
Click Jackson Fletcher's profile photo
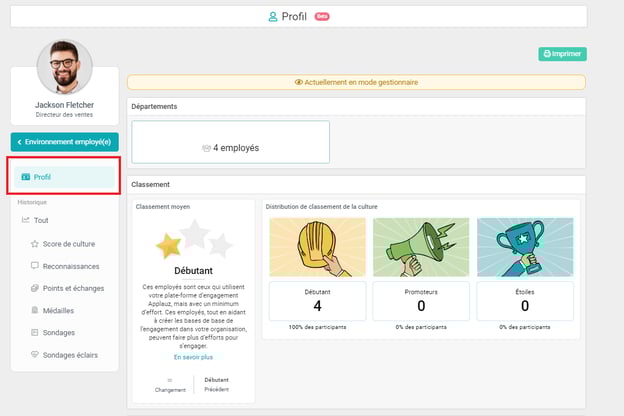[64, 67]
